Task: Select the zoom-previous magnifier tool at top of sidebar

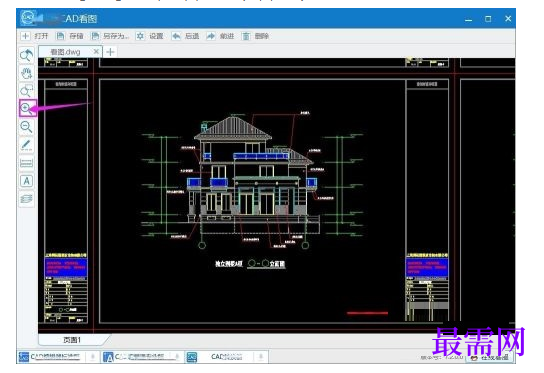Action: pyautogui.click(x=26, y=55)
